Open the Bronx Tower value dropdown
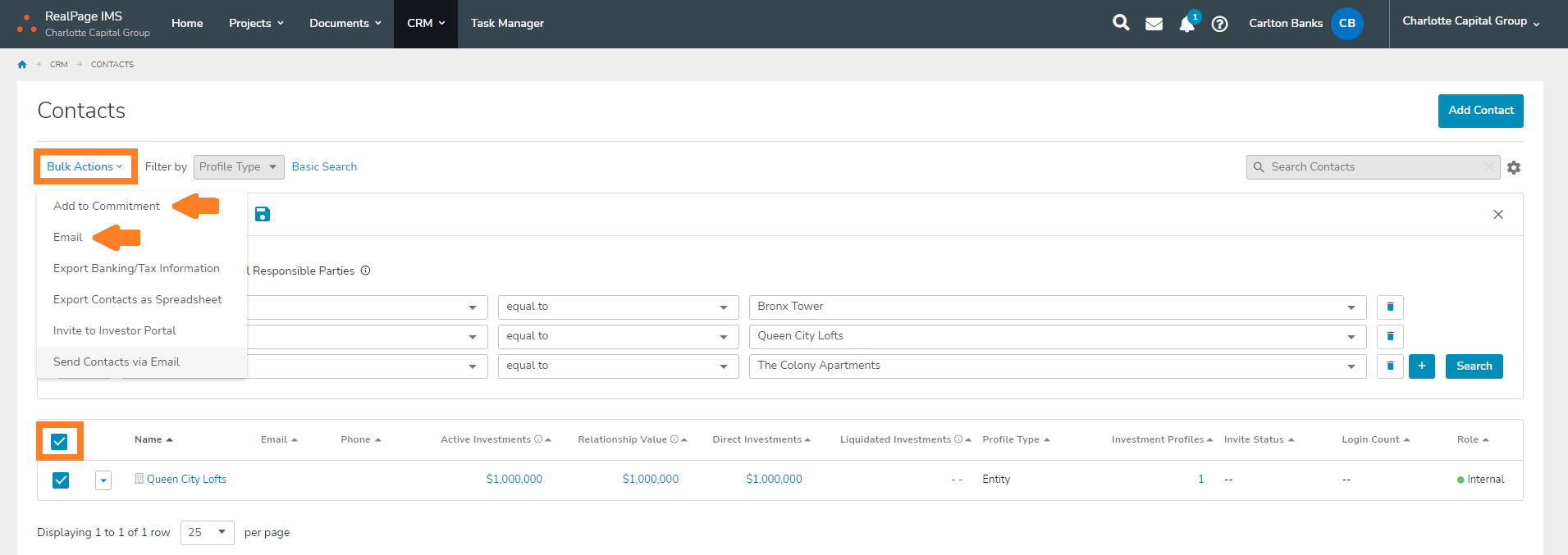Image resolution: width=1568 pixels, height=555 pixels. click(1058, 307)
